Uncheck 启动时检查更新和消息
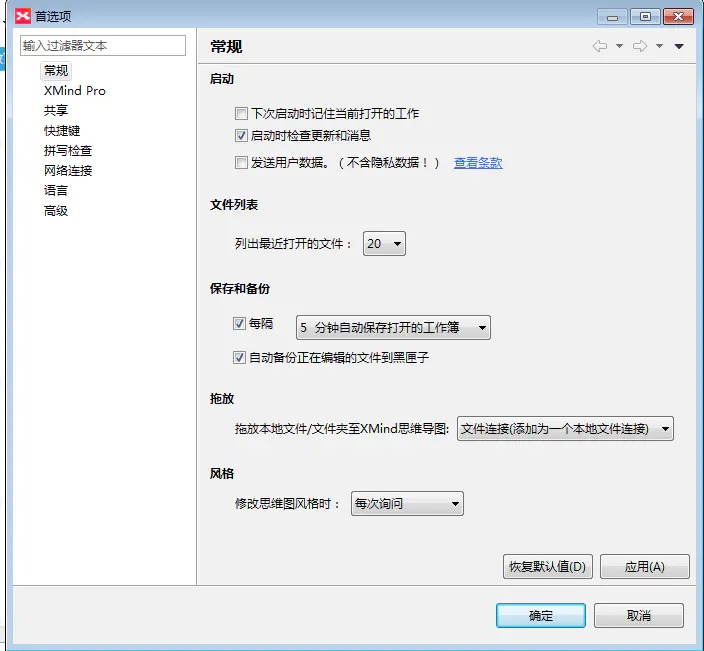This screenshot has width=704, height=651. [x=241, y=135]
